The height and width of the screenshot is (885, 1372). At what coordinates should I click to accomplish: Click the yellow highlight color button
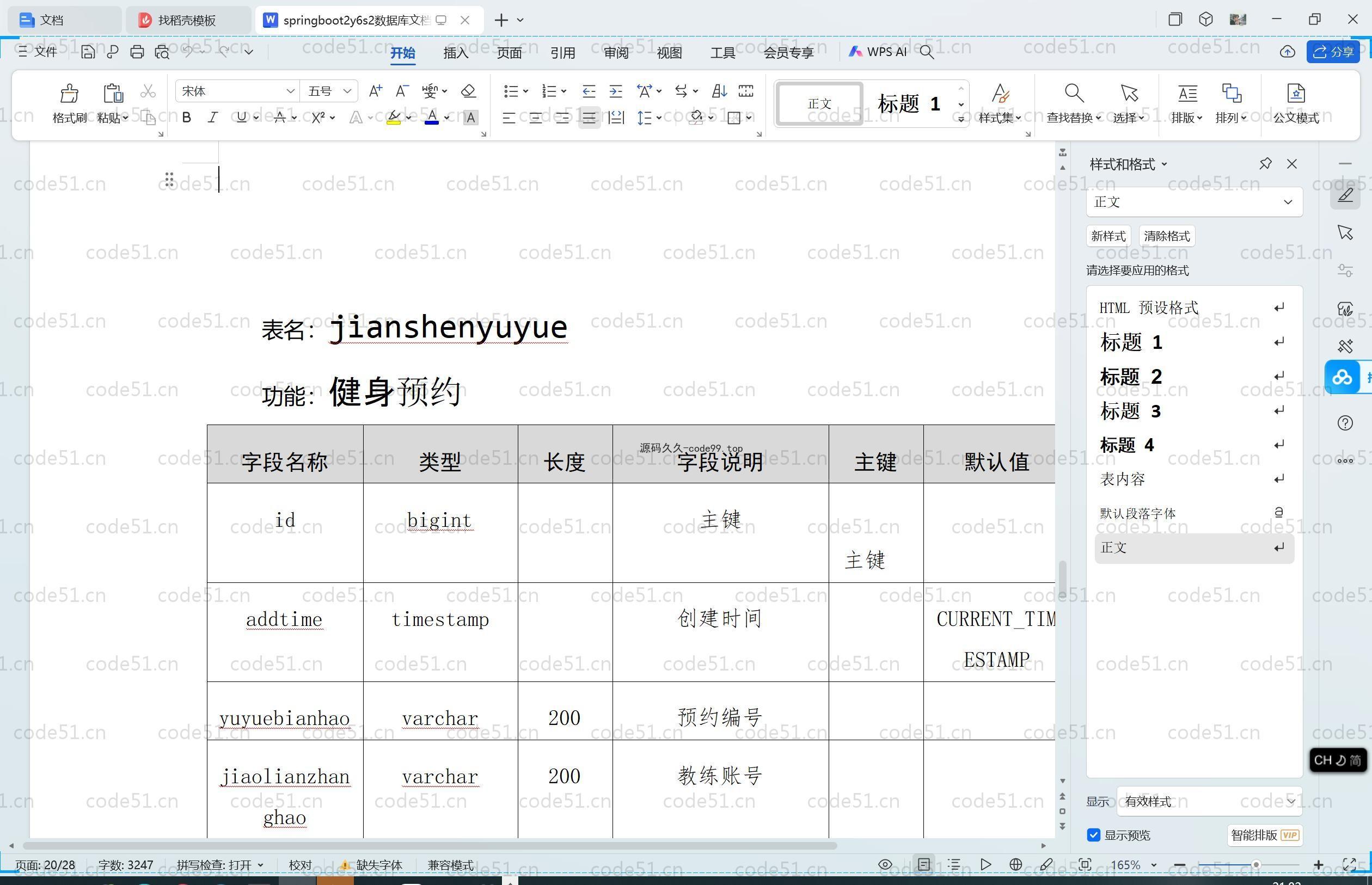pos(394,118)
